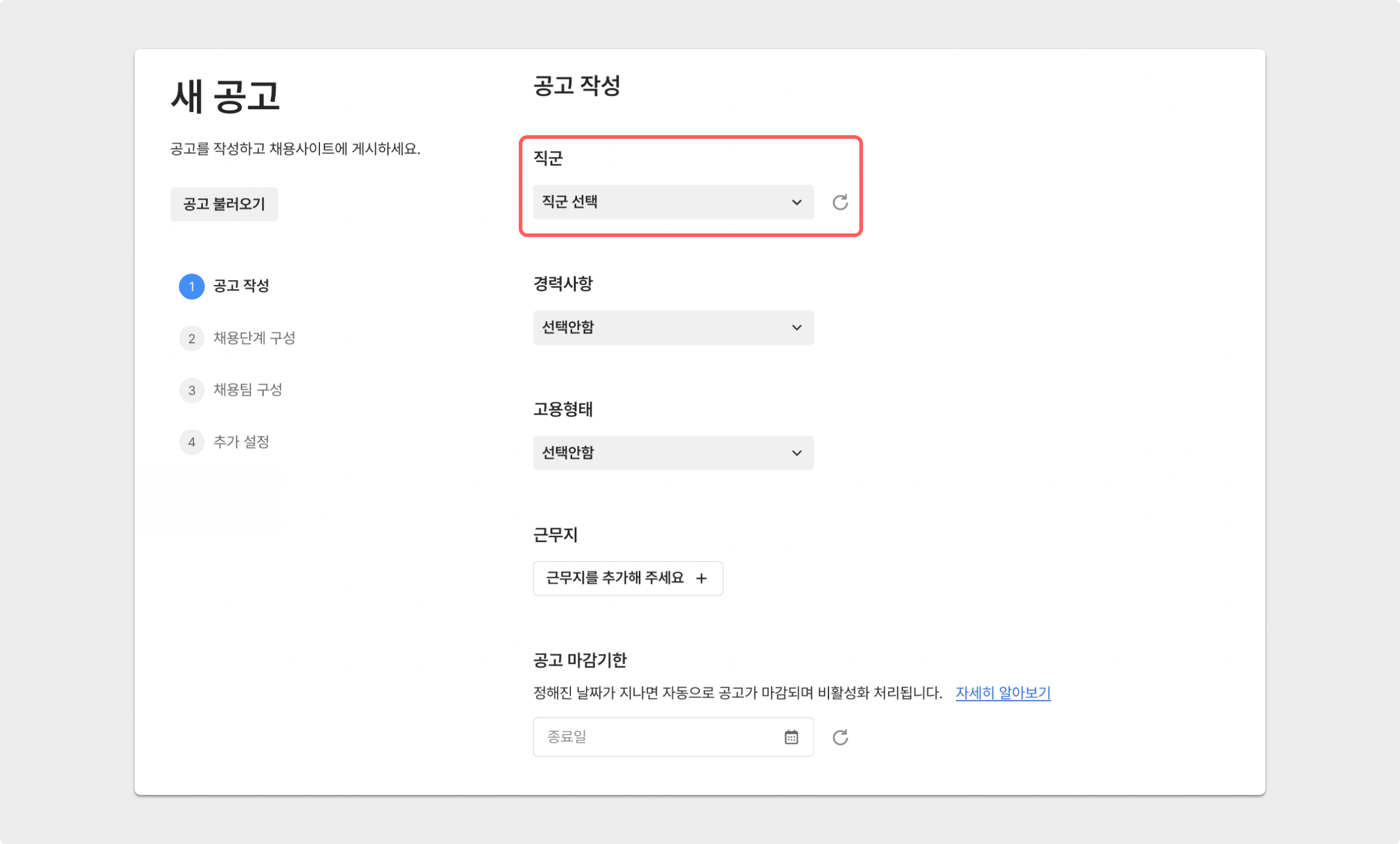Image resolution: width=1400 pixels, height=844 pixels.
Task: Click step 2 circle icon
Action: (x=192, y=338)
